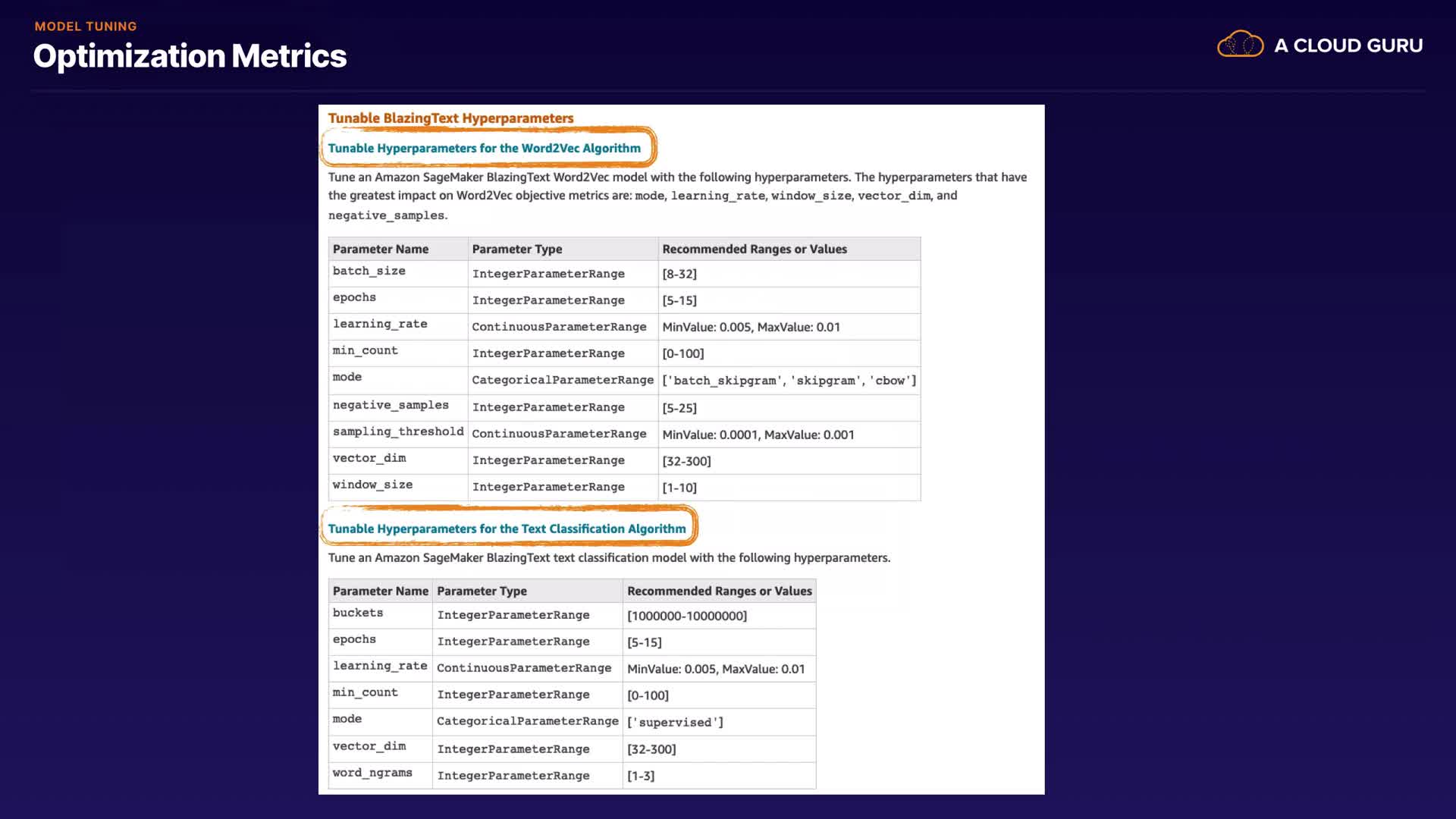The width and height of the screenshot is (1456, 819).
Task: Click the Tunable BlazingText Hyperparameters title
Action: point(450,118)
